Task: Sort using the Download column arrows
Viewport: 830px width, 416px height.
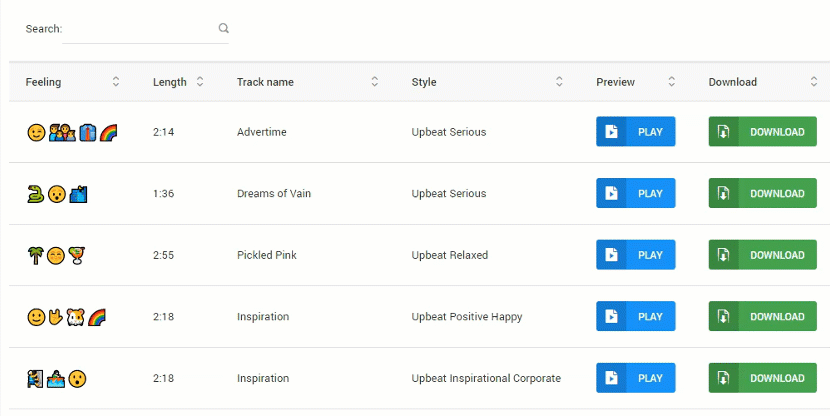Action: coord(815,82)
